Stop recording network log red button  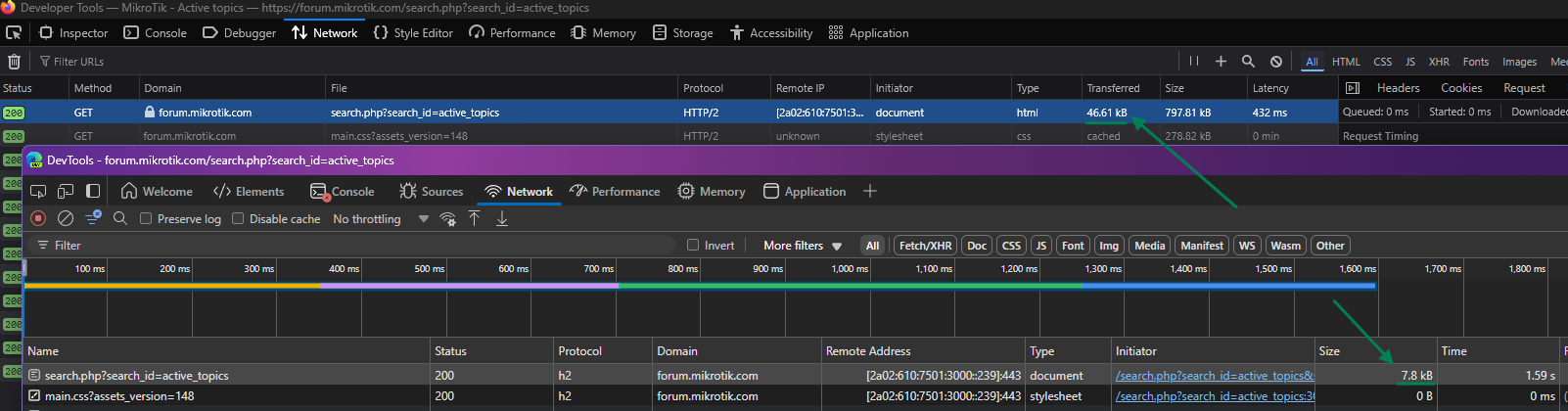click(x=38, y=218)
